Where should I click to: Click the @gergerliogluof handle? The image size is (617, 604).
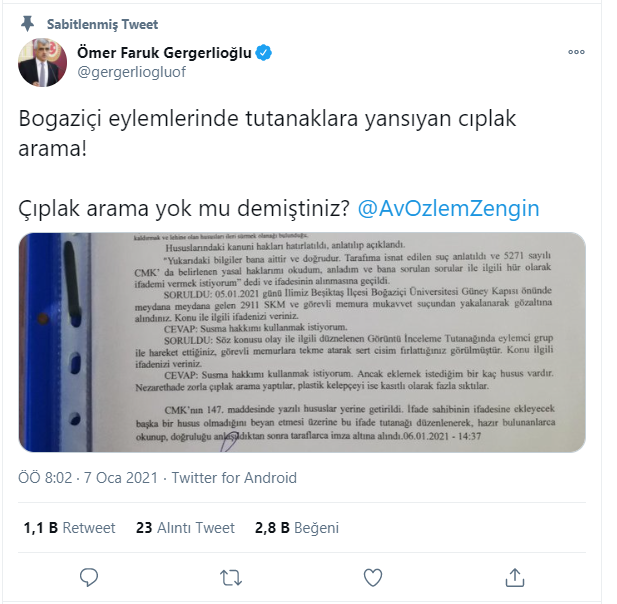(131, 72)
